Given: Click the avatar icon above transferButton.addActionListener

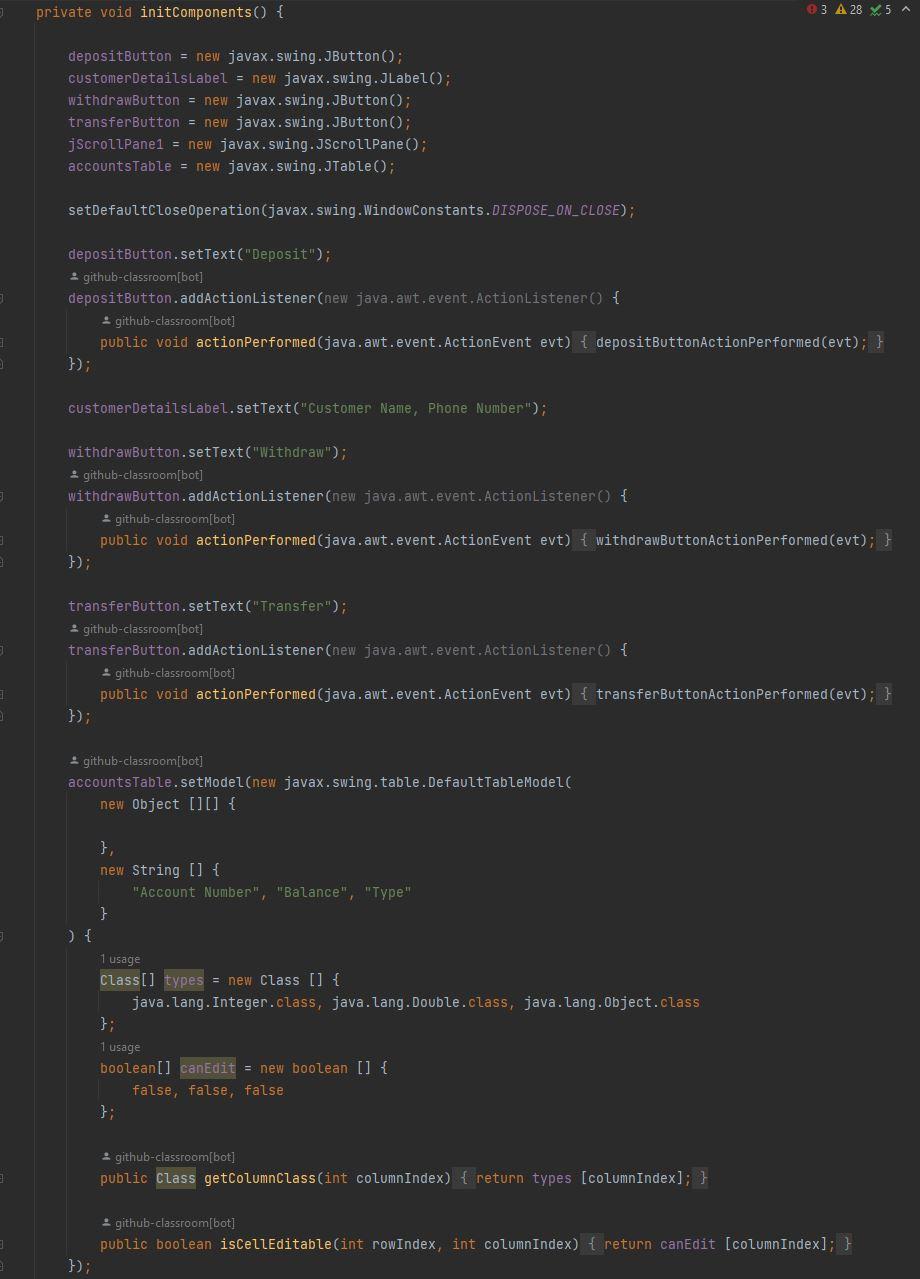Looking at the screenshot, I should pyautogui.click(x=74, y=628).
